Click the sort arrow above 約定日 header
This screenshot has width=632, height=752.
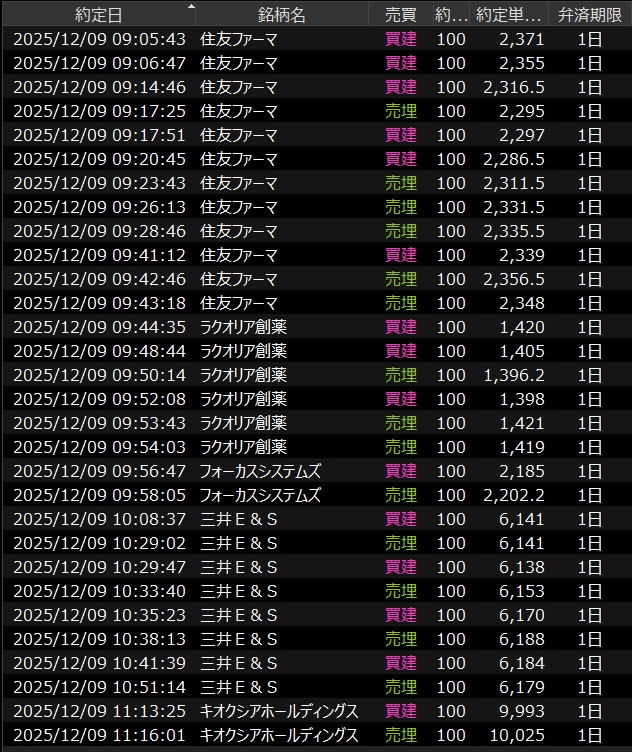point(191,6)
